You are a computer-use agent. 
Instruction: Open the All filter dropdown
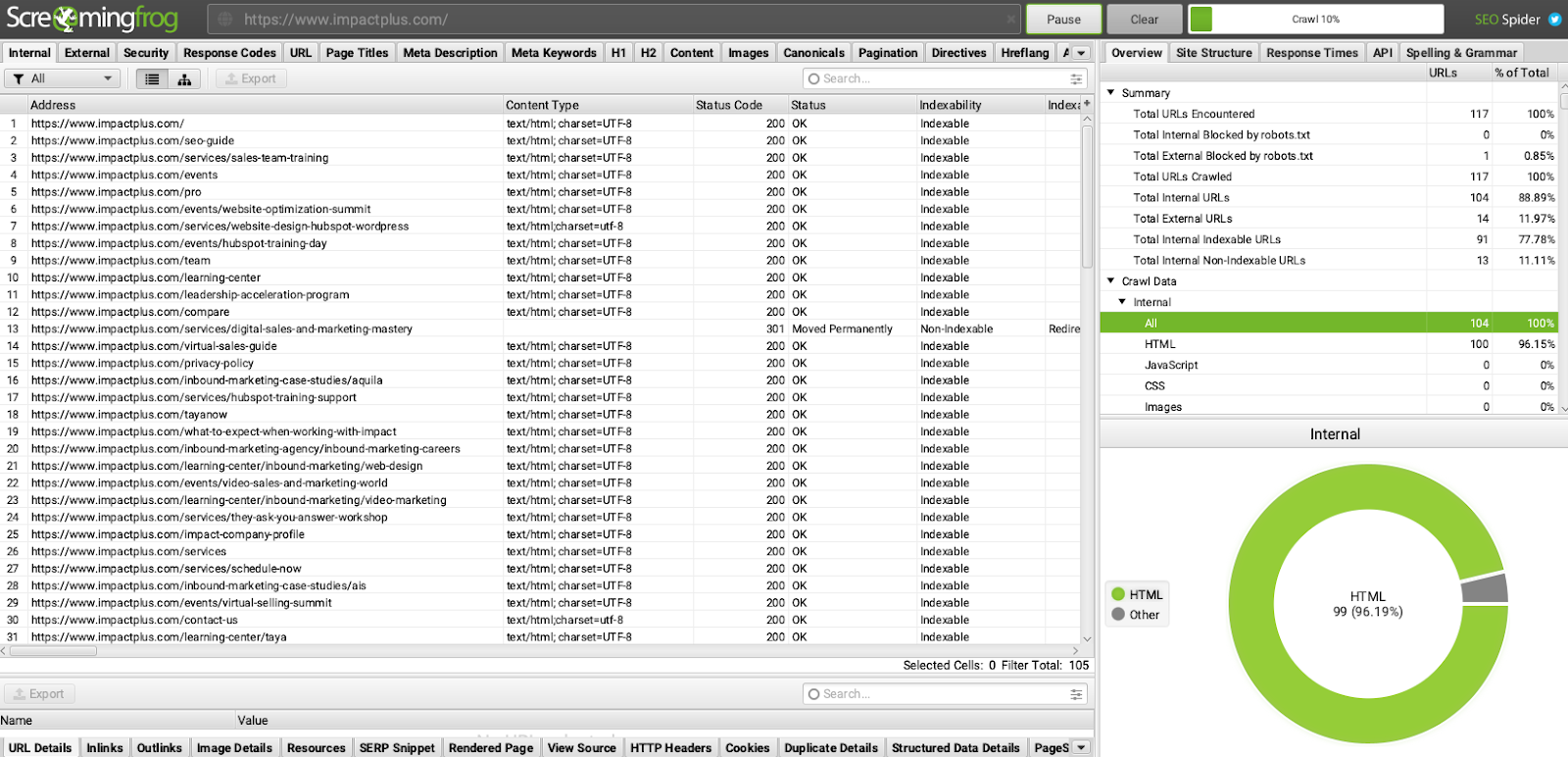tap(63, 78)
